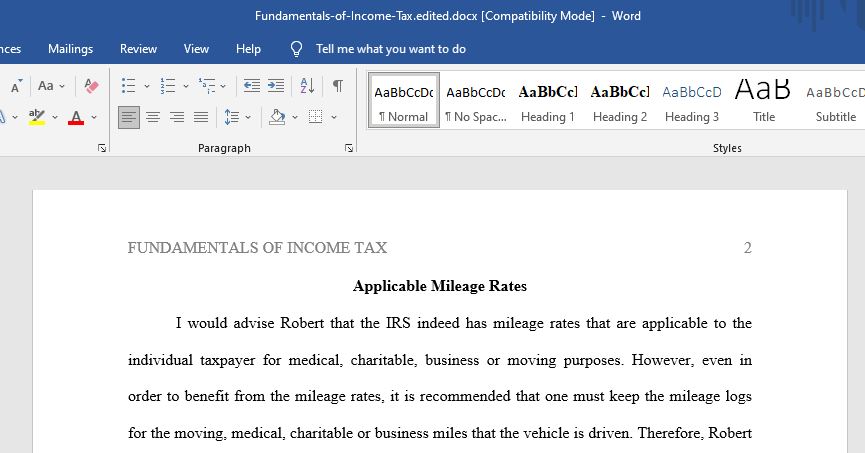Viewport: 865px width, 453px height.
Task: Apply the Heading 1 style
Action: tap(548, 100)
